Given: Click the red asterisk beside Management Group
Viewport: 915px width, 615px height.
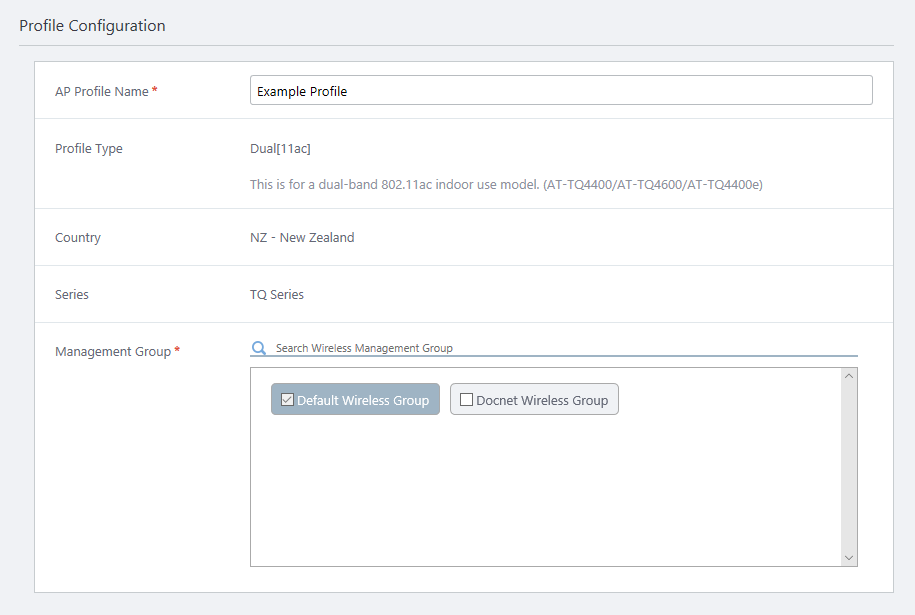Looking at the screenshot, I should pos(177,351).
